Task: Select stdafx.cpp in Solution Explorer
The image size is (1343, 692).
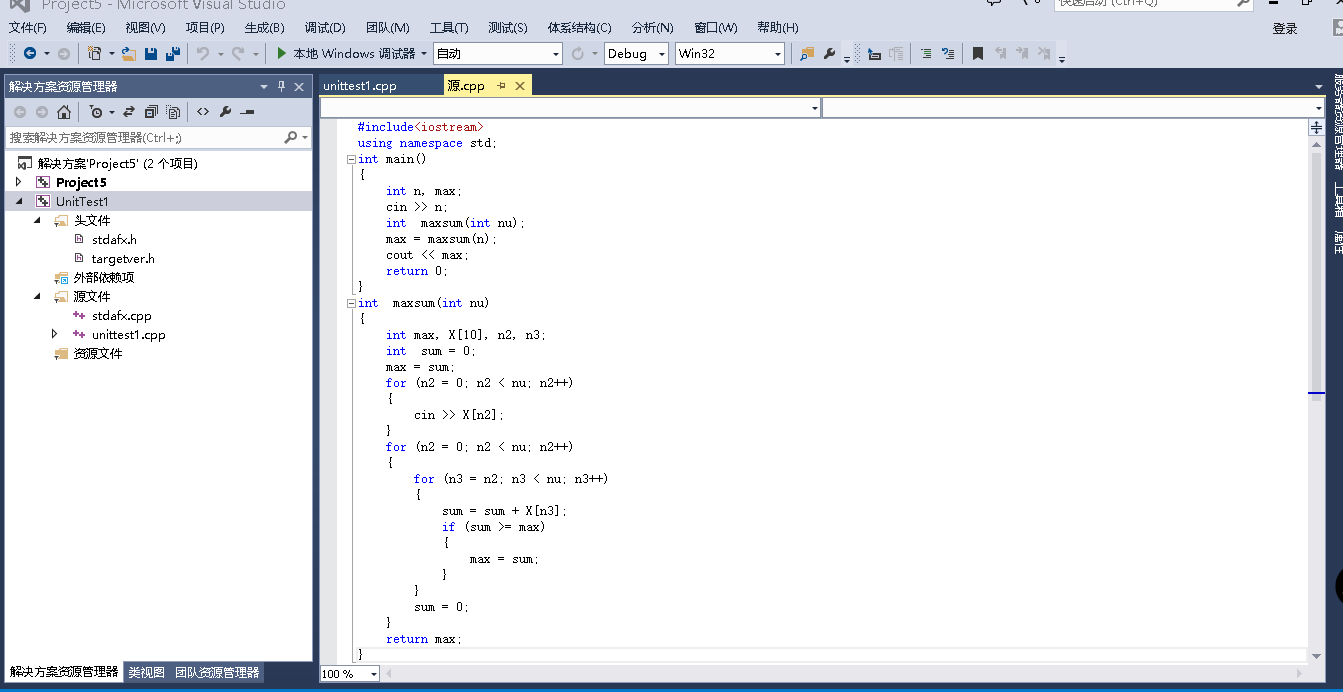Action: coord(121,315)
